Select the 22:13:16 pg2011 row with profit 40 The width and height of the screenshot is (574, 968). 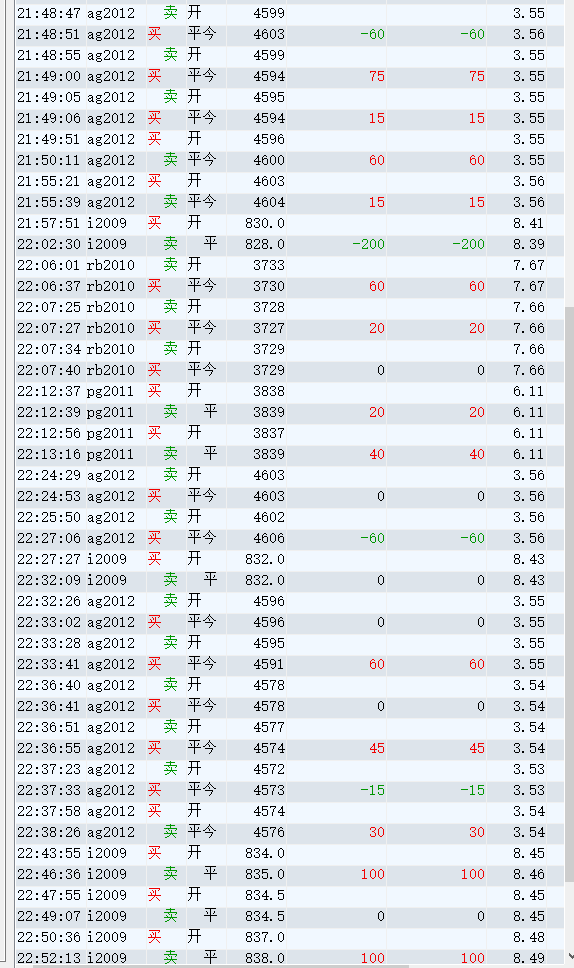(290, 454)
